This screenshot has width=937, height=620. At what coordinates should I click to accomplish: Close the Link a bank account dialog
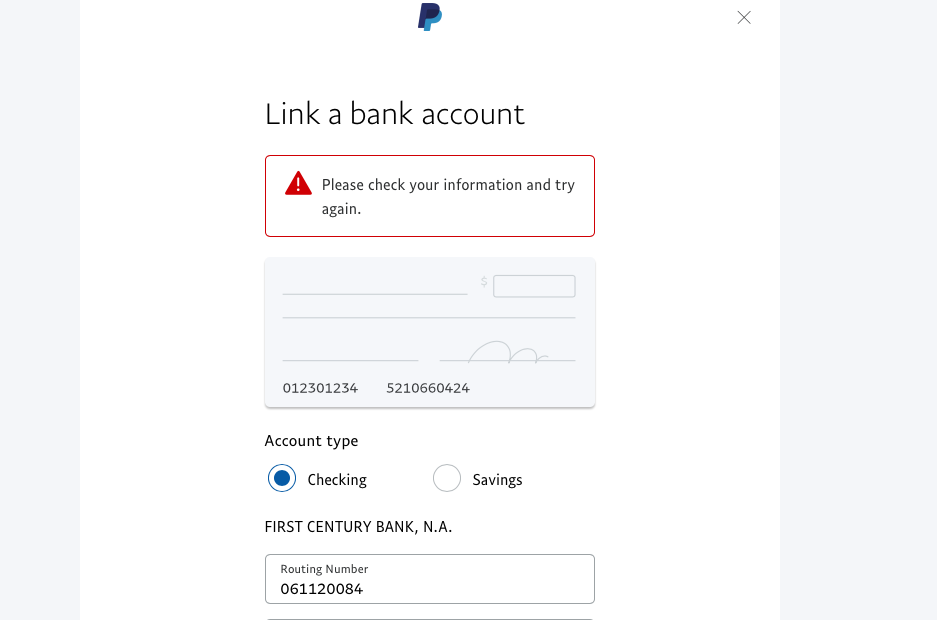(x=744, y=17)
